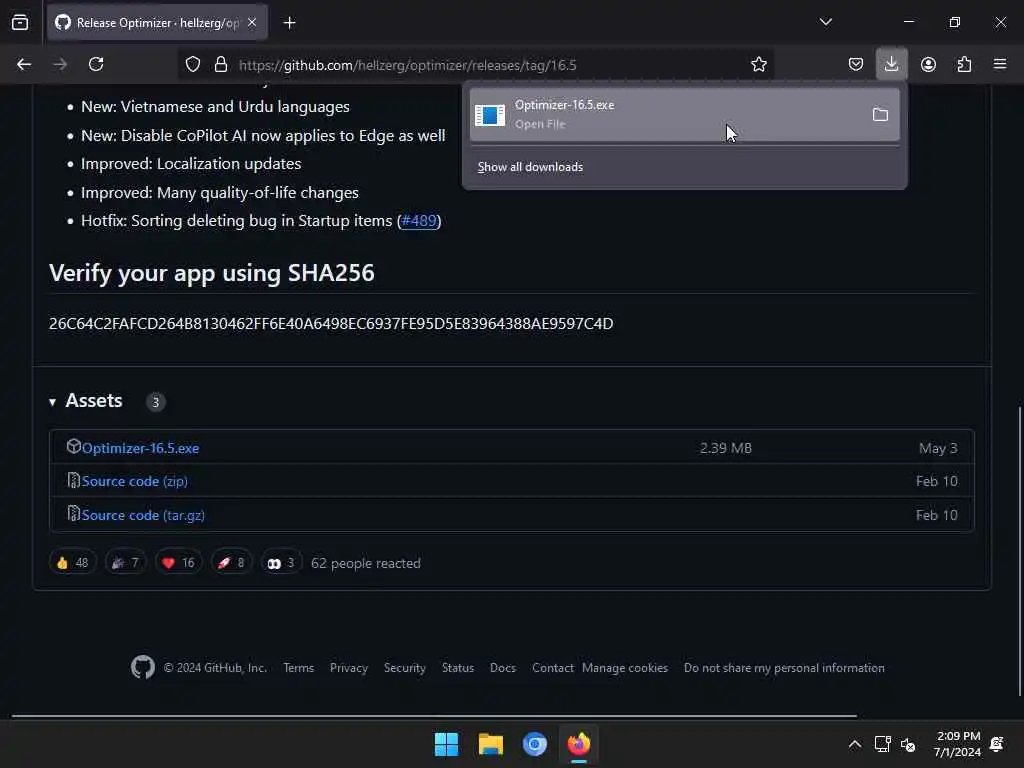This screenshot has height=768, width=1024.
Task: Click the eyes reaction with 3
Action: [x=281, y=563]
